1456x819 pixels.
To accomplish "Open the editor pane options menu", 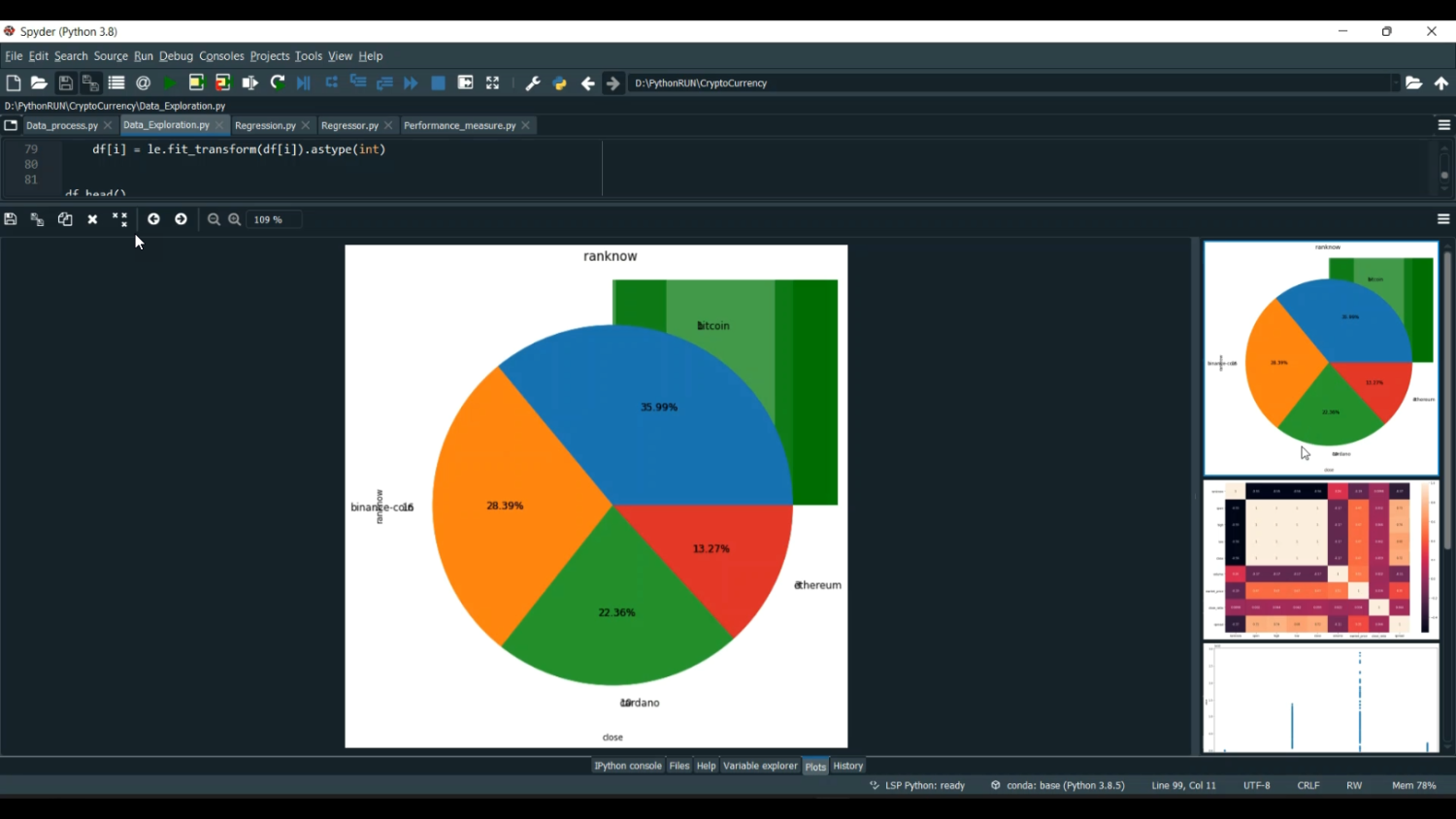I will pos(1443,125).
